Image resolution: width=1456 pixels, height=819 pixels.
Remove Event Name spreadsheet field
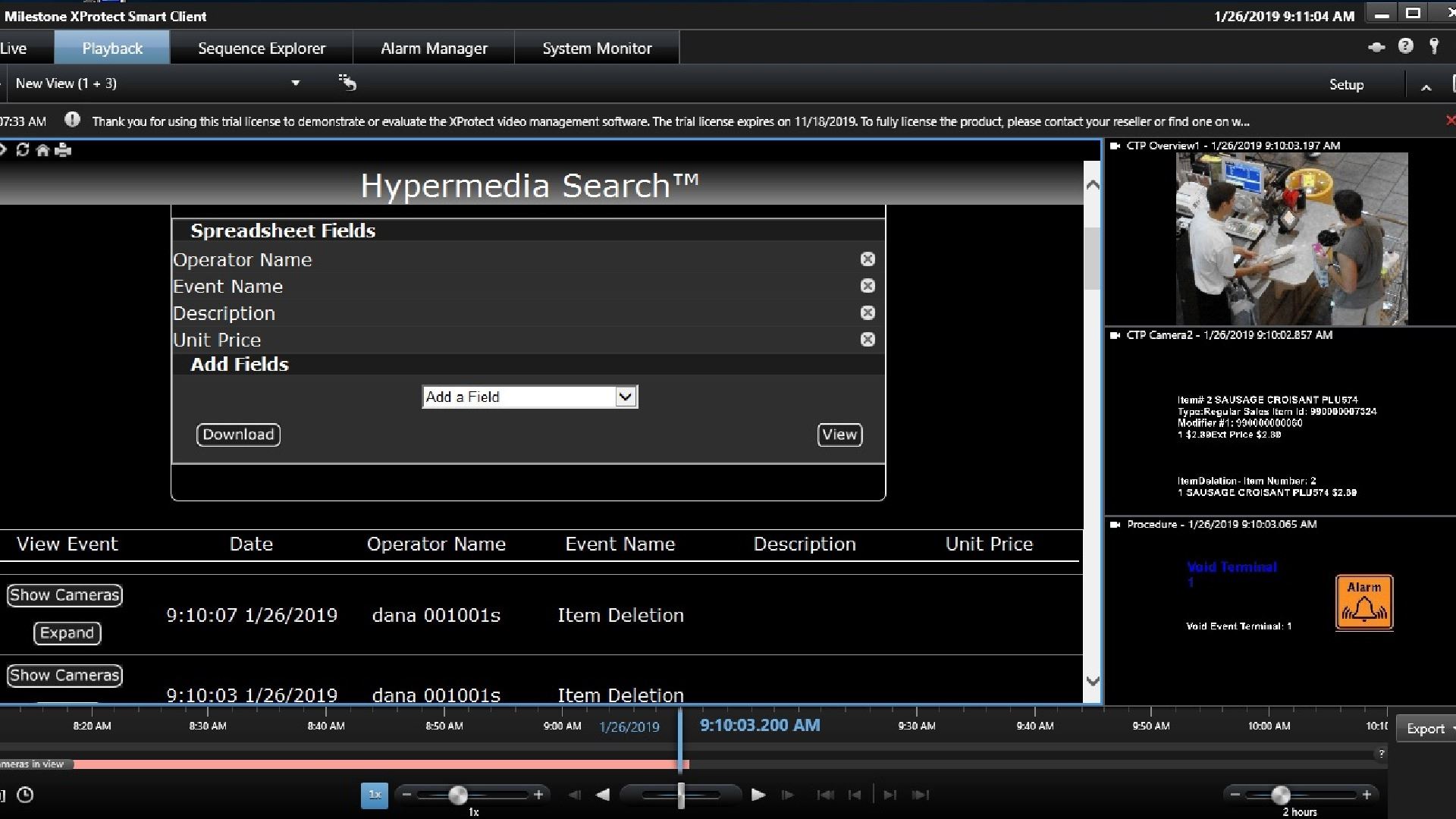[868, 286]
